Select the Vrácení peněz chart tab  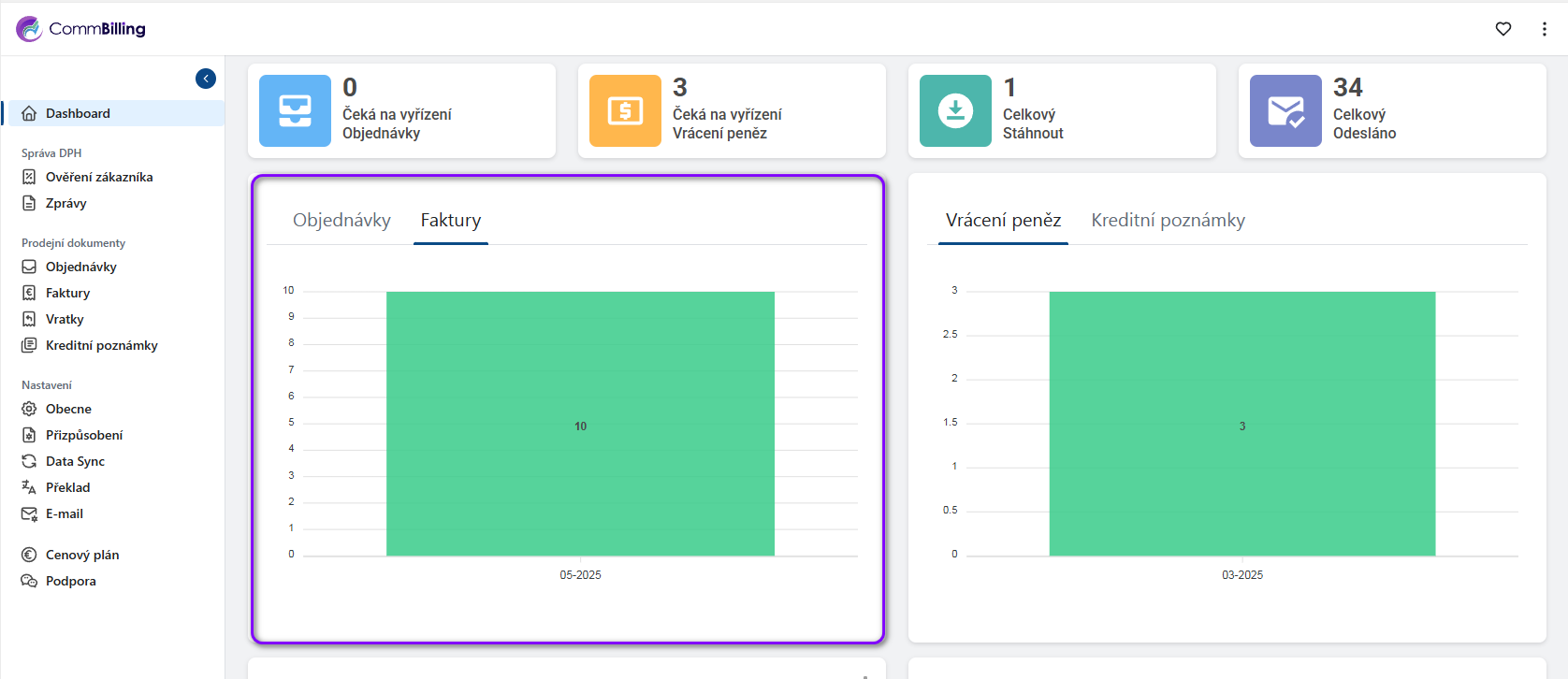click(1003, 221)
